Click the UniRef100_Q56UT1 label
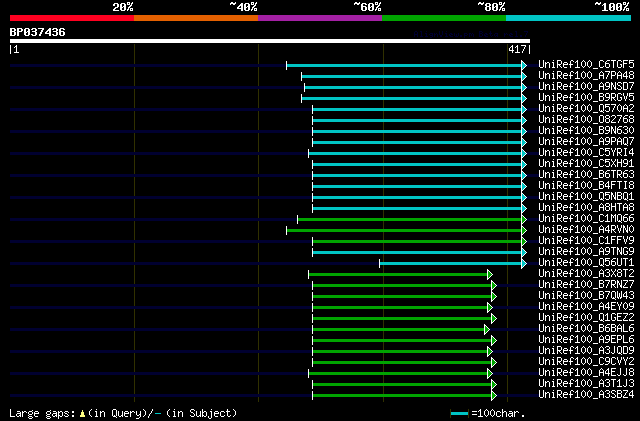The height and width of the screenshot is (421, 640). (586, 263)
